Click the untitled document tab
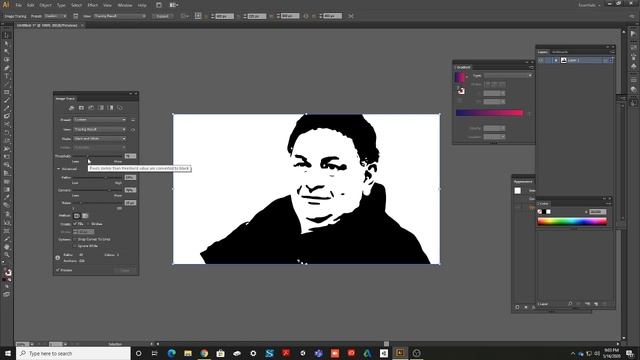The height and width of the screenshot is (360, 640). pos(47,25)
